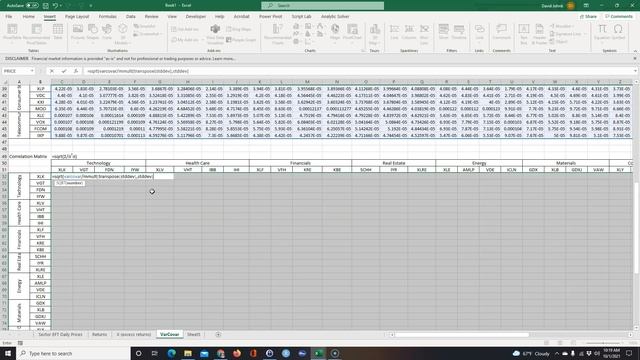Launch the Bing Maps add-in

pyautogui.click(x=239, y=29)
